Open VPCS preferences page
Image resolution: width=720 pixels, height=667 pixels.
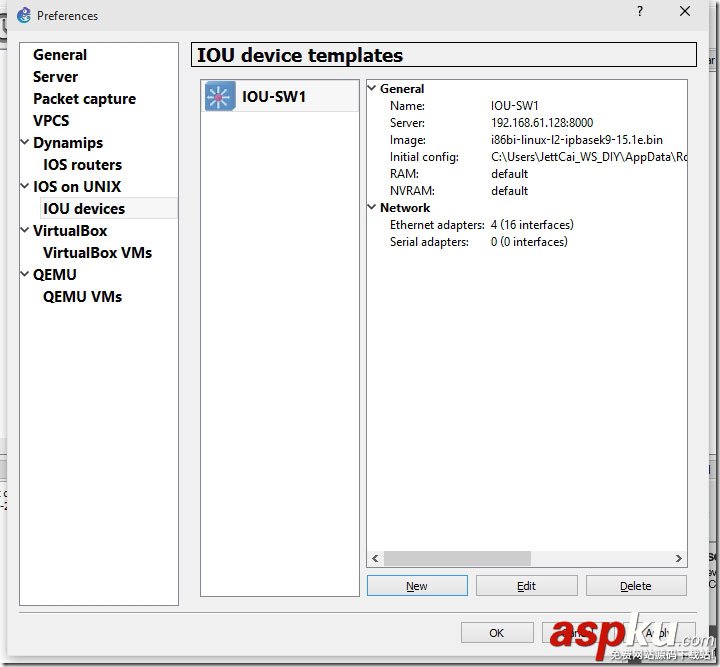(51, 121)
